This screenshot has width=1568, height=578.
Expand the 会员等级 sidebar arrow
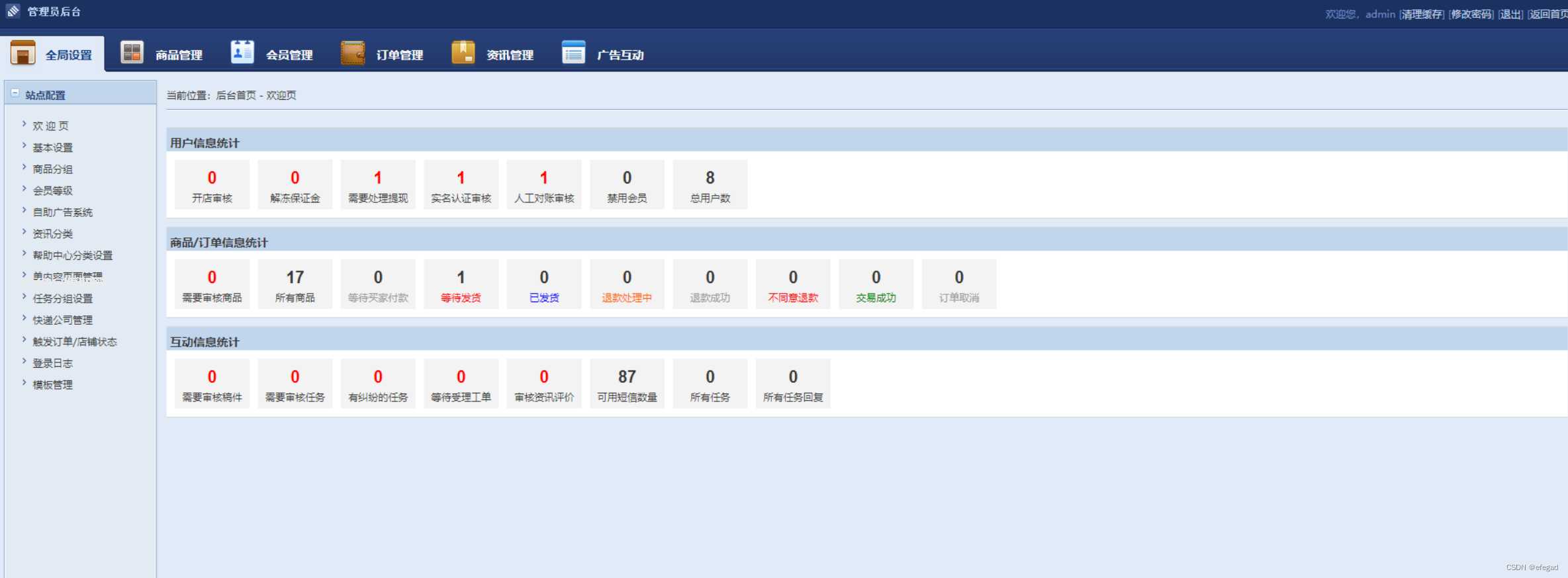coord(24,189)
